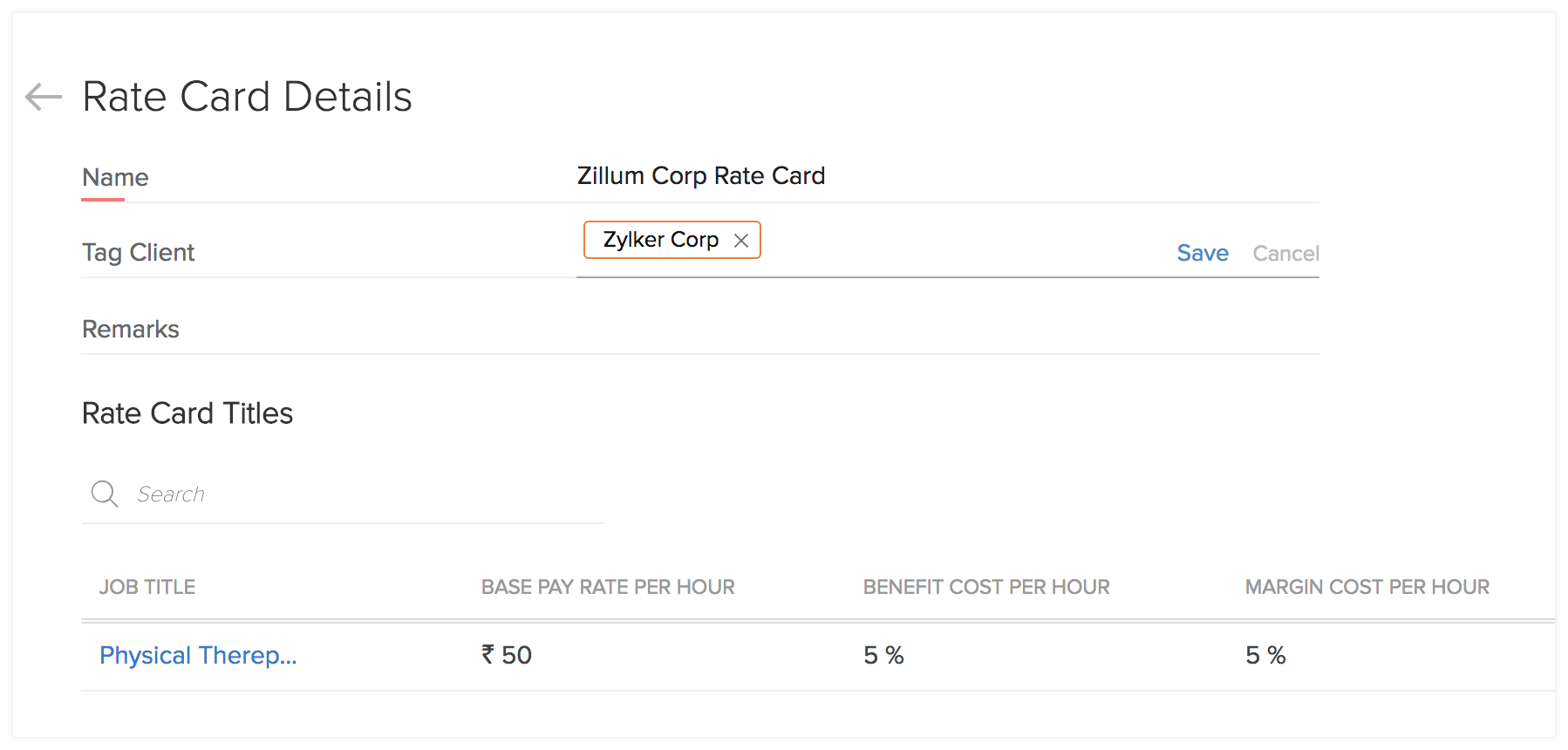Click the Zillum Corp Rate Card name value
This screenshot has height=750, width=1568.
click(700, 176)
